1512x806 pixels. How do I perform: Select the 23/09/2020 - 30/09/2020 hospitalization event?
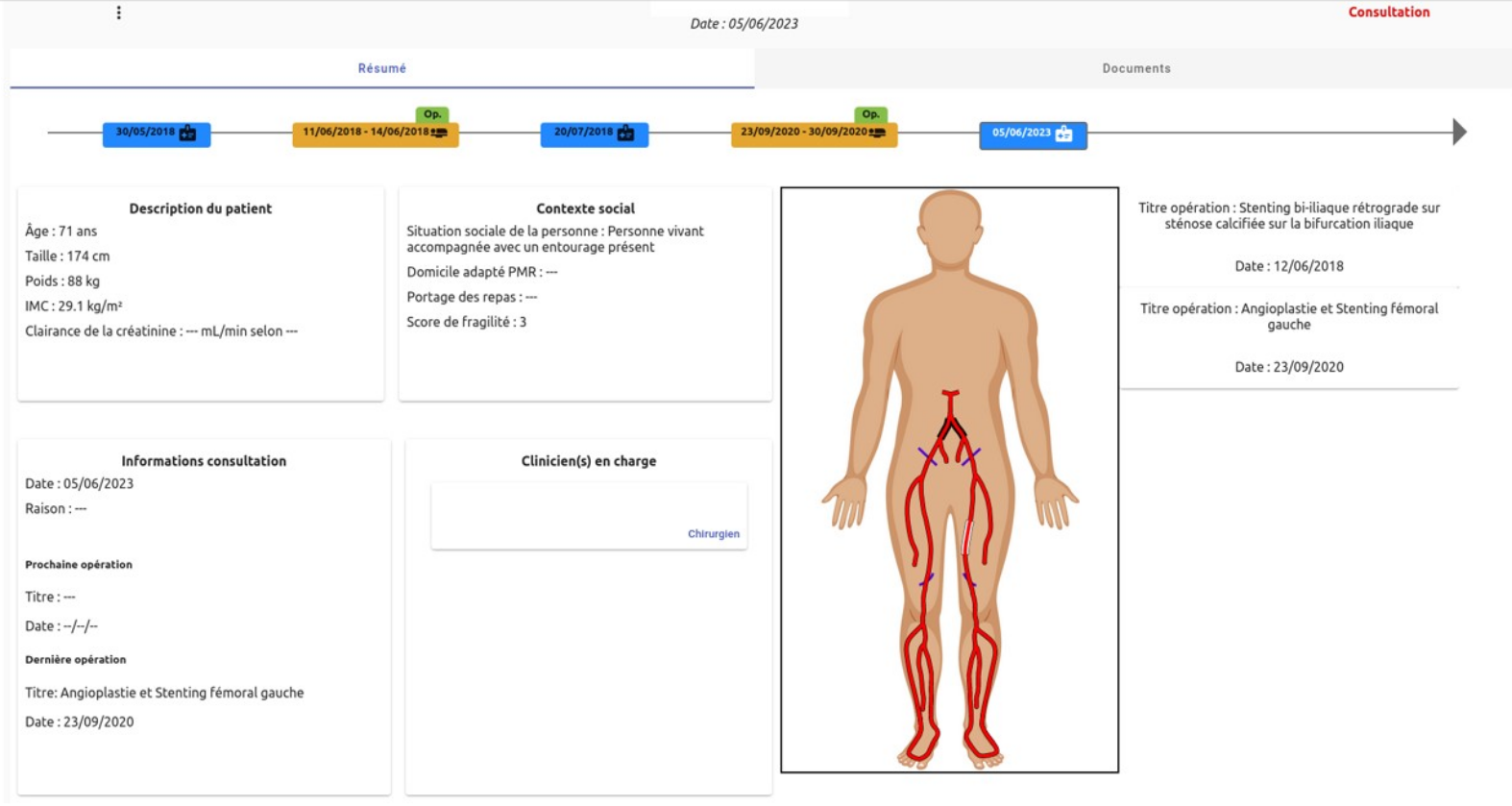tap(814, 134)
